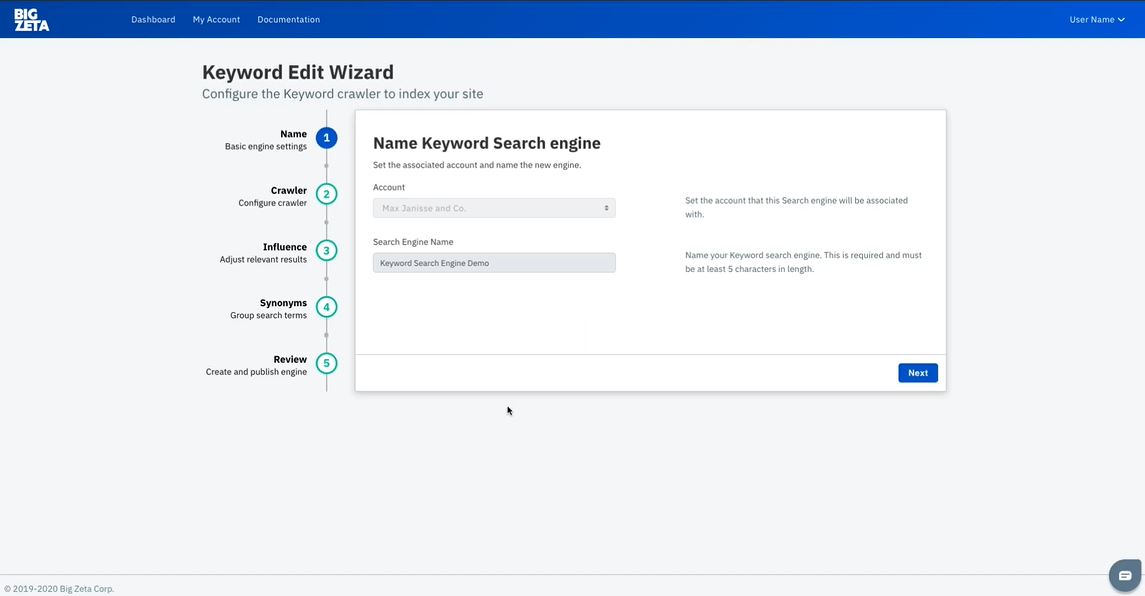
Task: Click the Crawler step label
Action: tap(288, 191)
